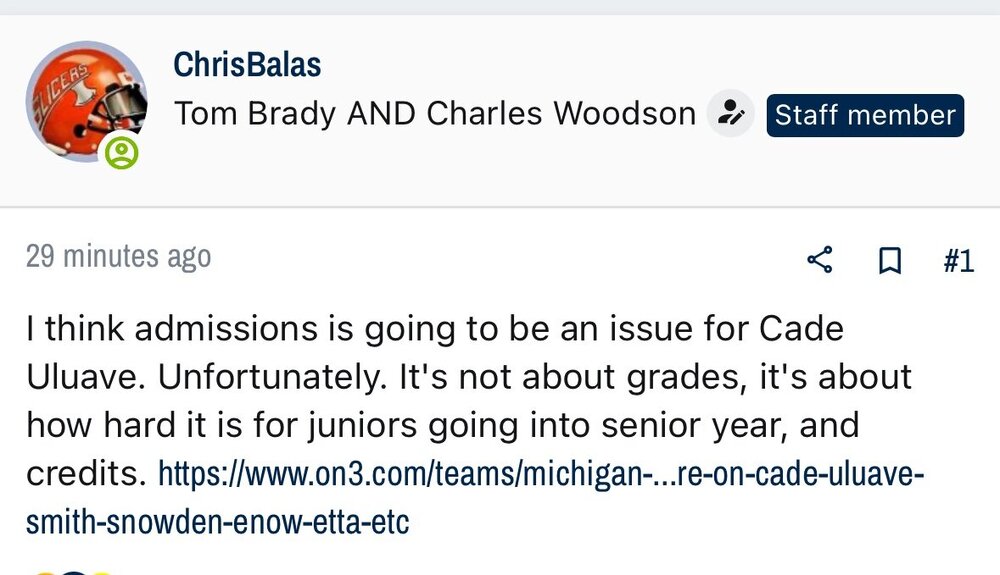Click the 29 minutes ago timestamp
This screenshot has height=575, width=1000.
coord(118,257)
